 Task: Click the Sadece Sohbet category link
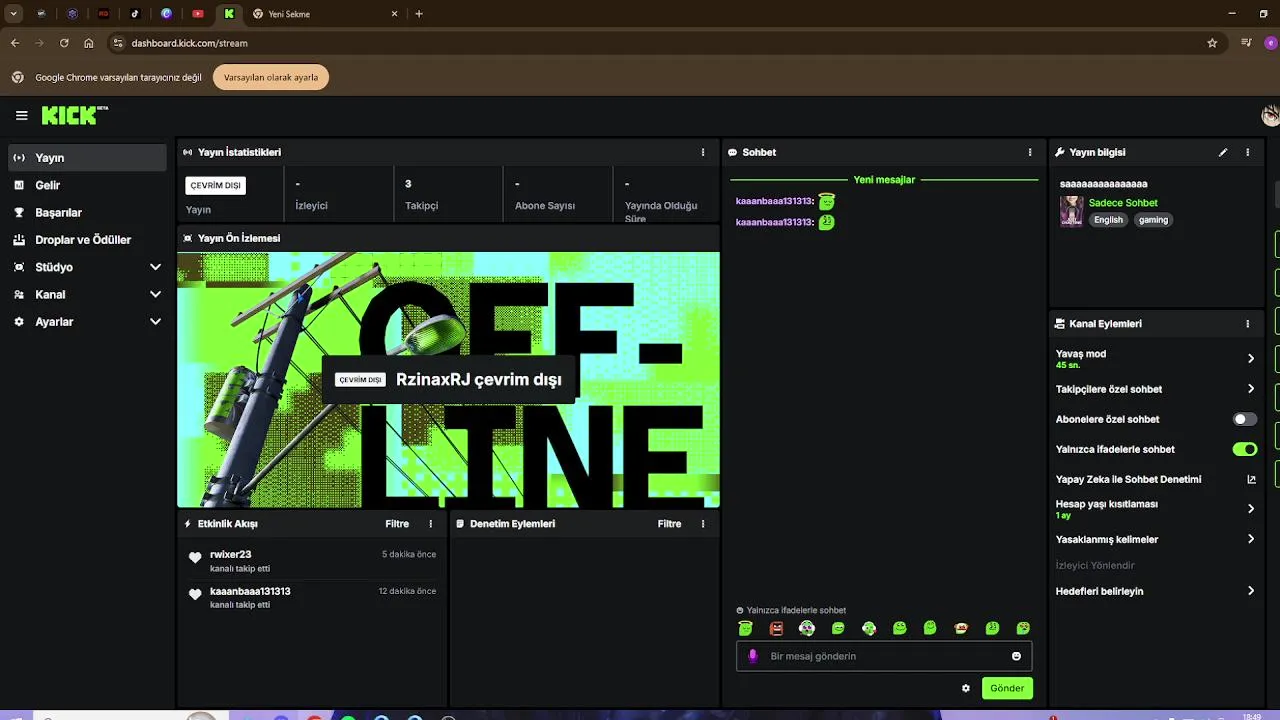tap(1123, 203)
